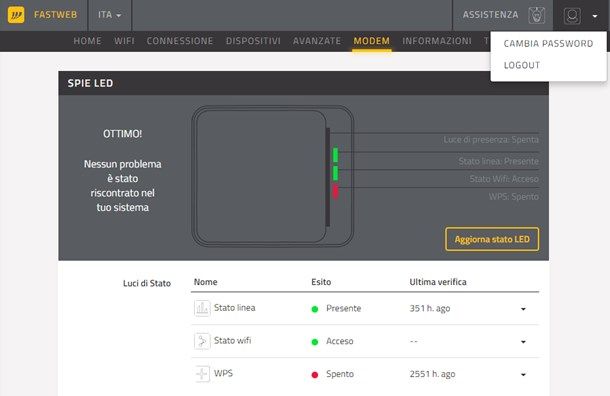Click the user profile avatar icon
This screenshot has width=610, height=396.
[572, 16]
